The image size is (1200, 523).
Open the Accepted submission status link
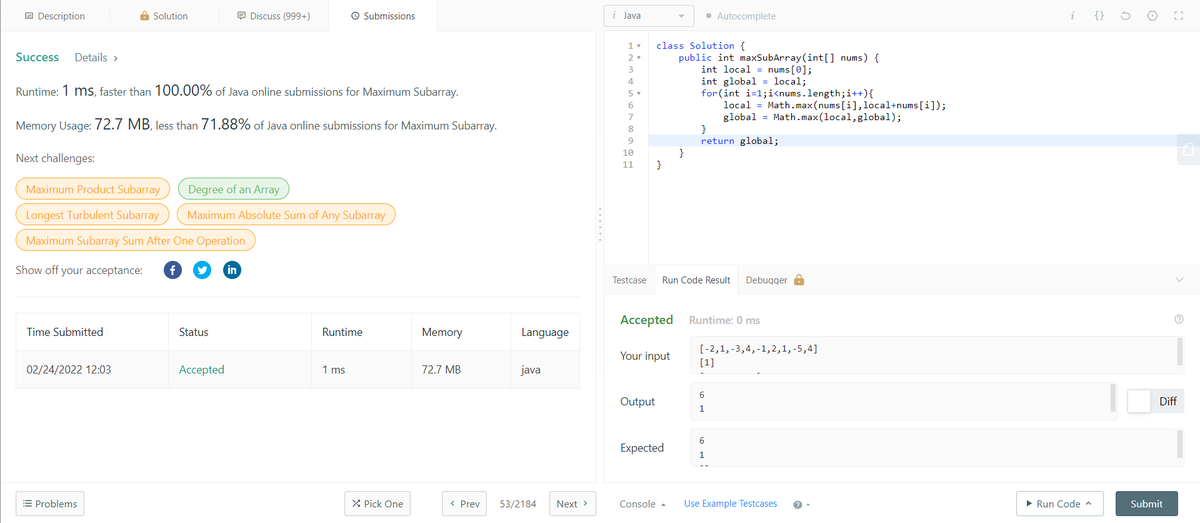[x=201, y=369]
